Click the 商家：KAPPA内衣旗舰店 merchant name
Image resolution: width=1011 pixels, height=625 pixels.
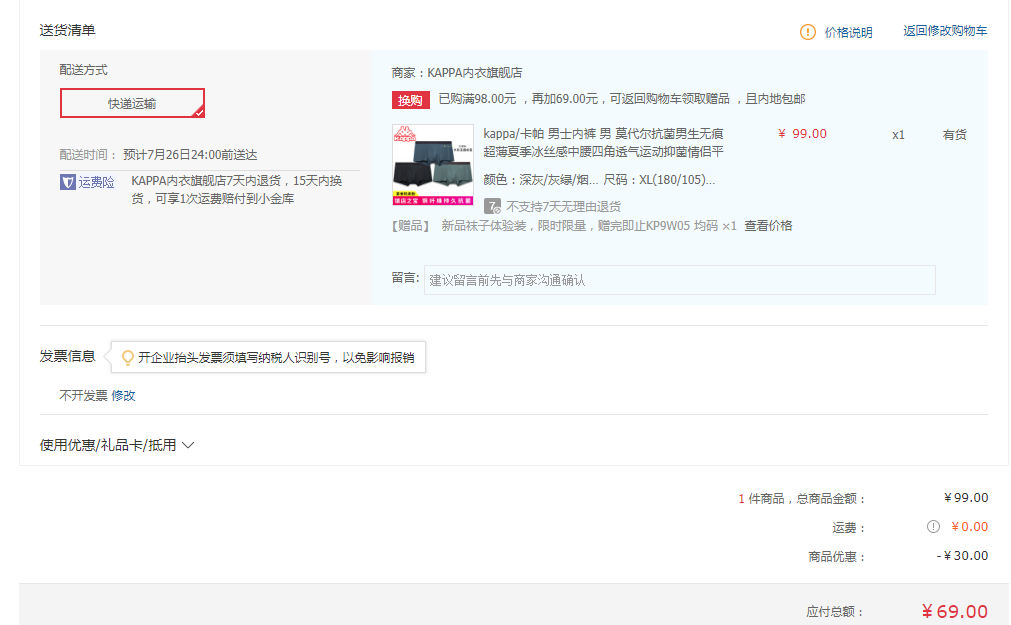456,73
